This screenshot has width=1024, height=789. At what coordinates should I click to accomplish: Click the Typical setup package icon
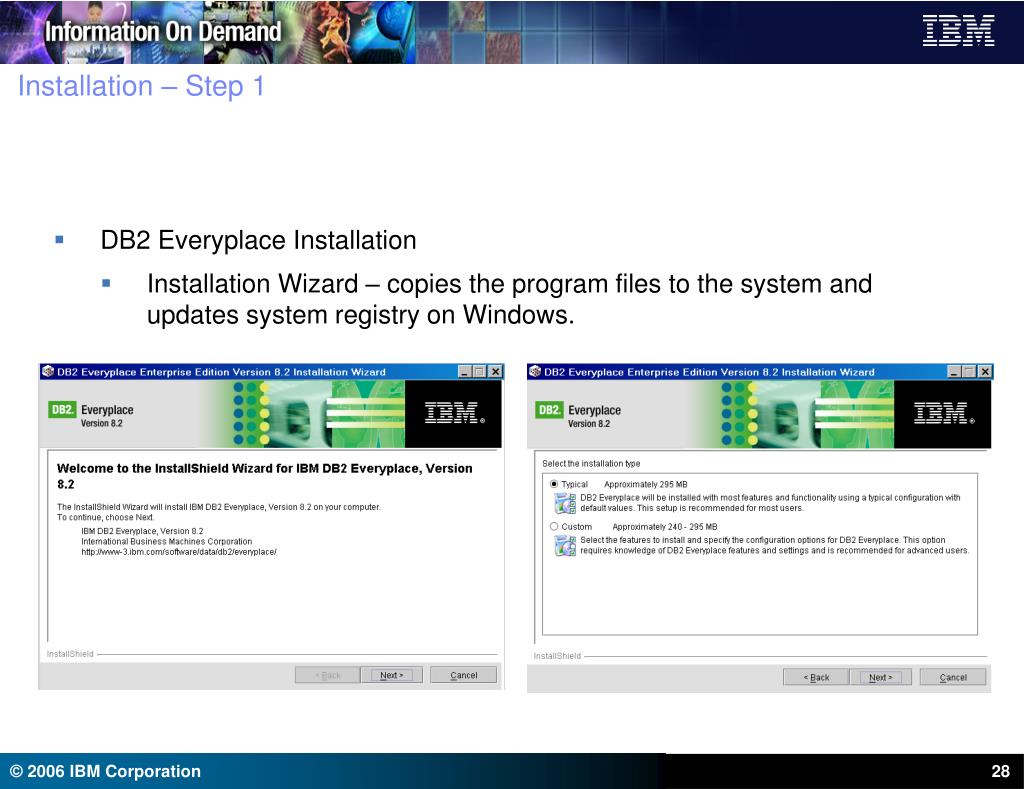click(565, 503)
